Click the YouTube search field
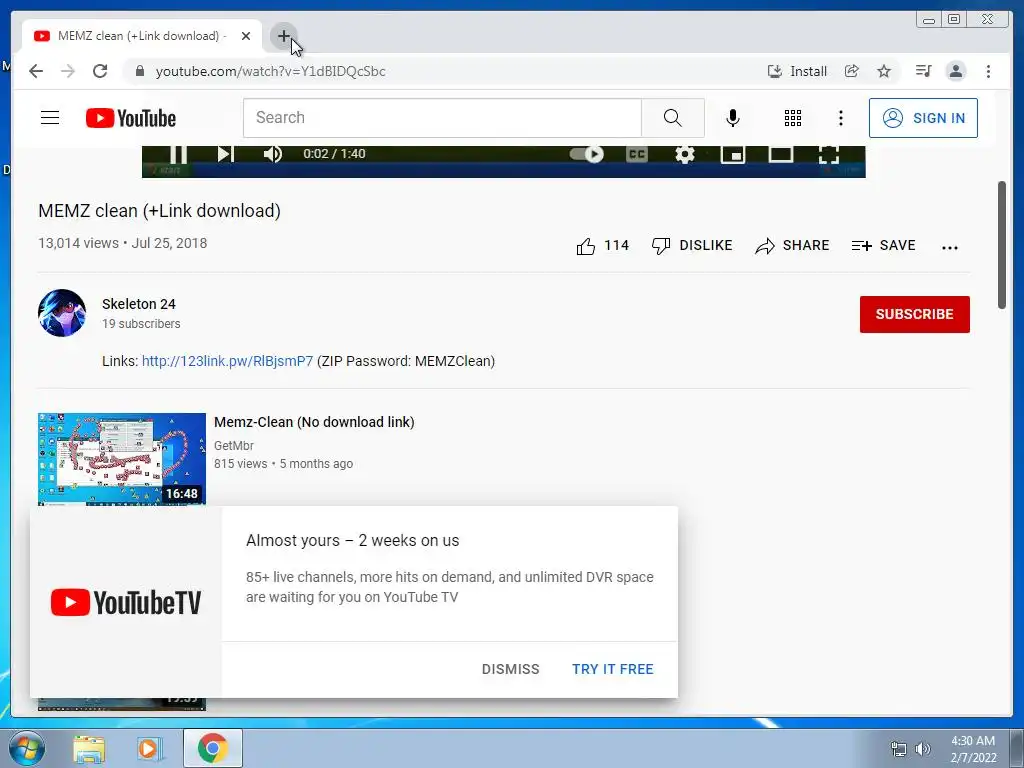1024x768 pixels. coord(442,118)
